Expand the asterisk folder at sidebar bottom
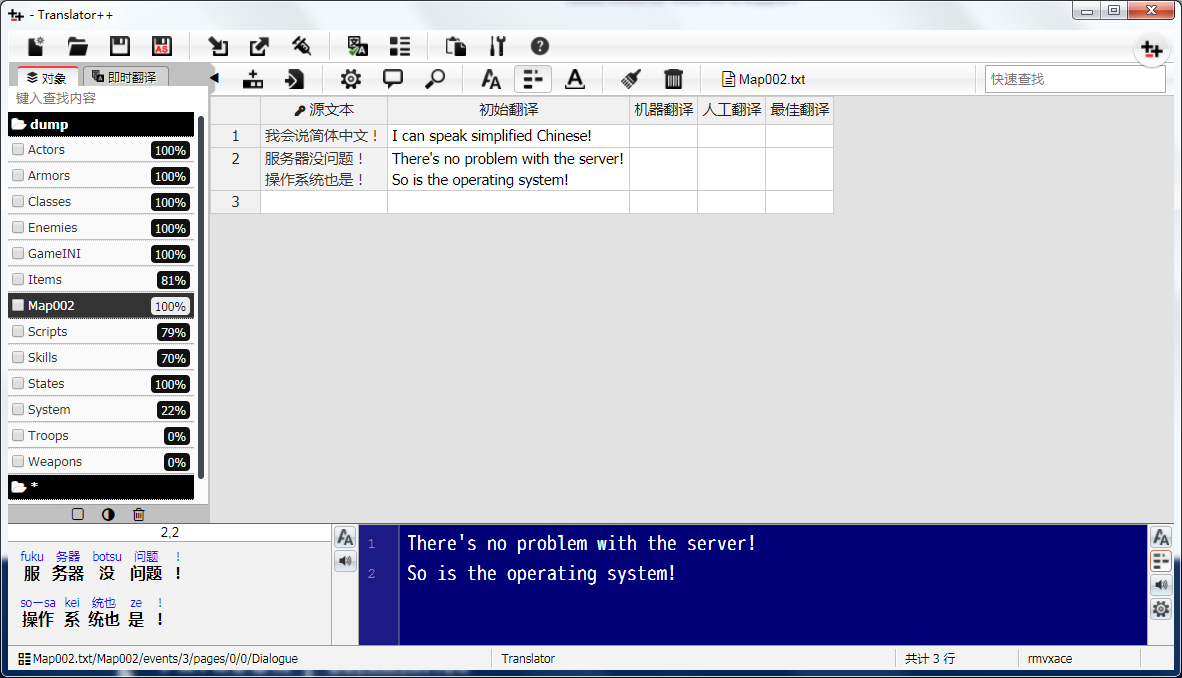Image resolution: width=1182 pixels, height=678 pixels. tap(100, 488)
